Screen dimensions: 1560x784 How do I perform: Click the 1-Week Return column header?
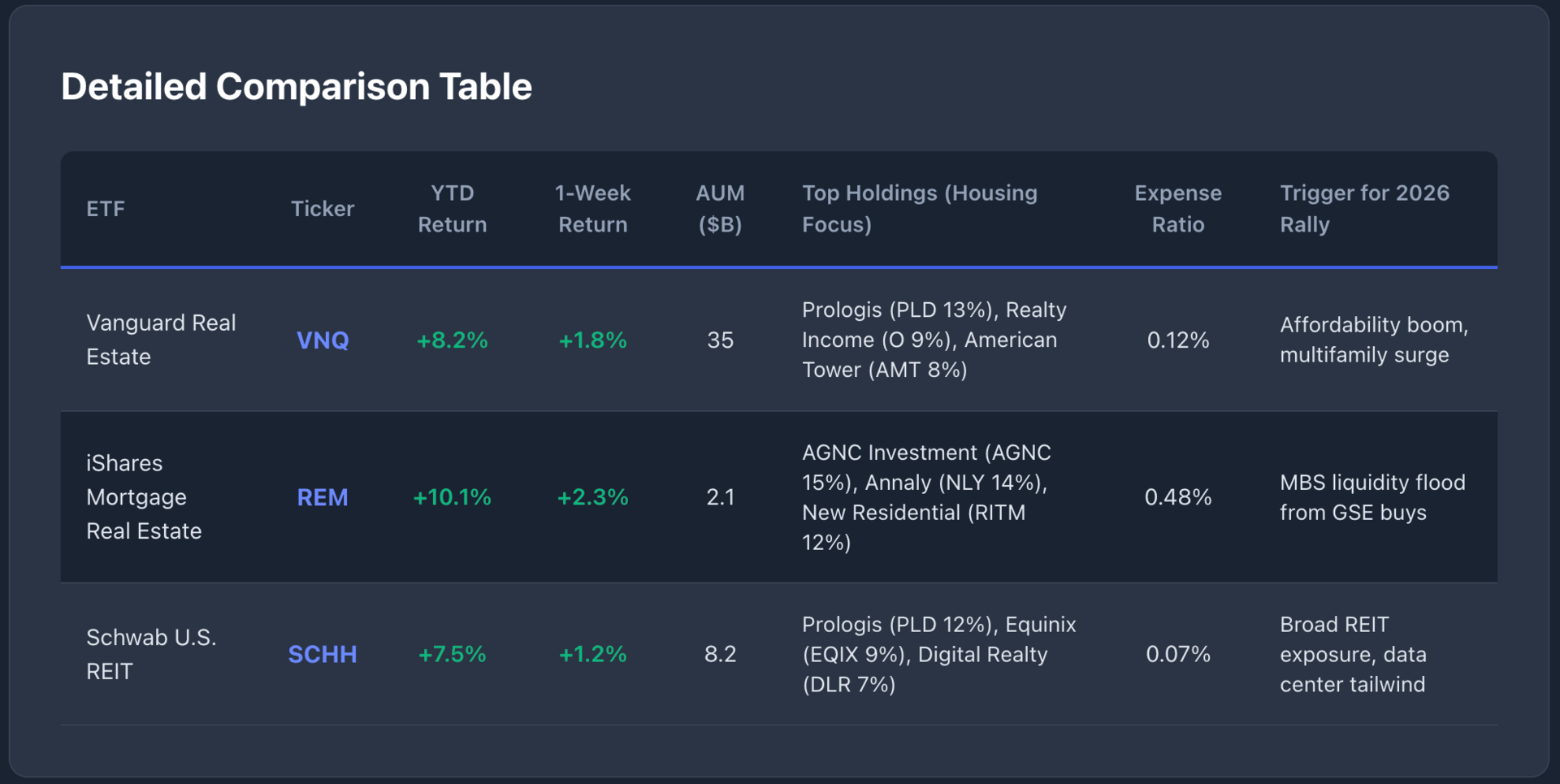click(x=592, y=209)
